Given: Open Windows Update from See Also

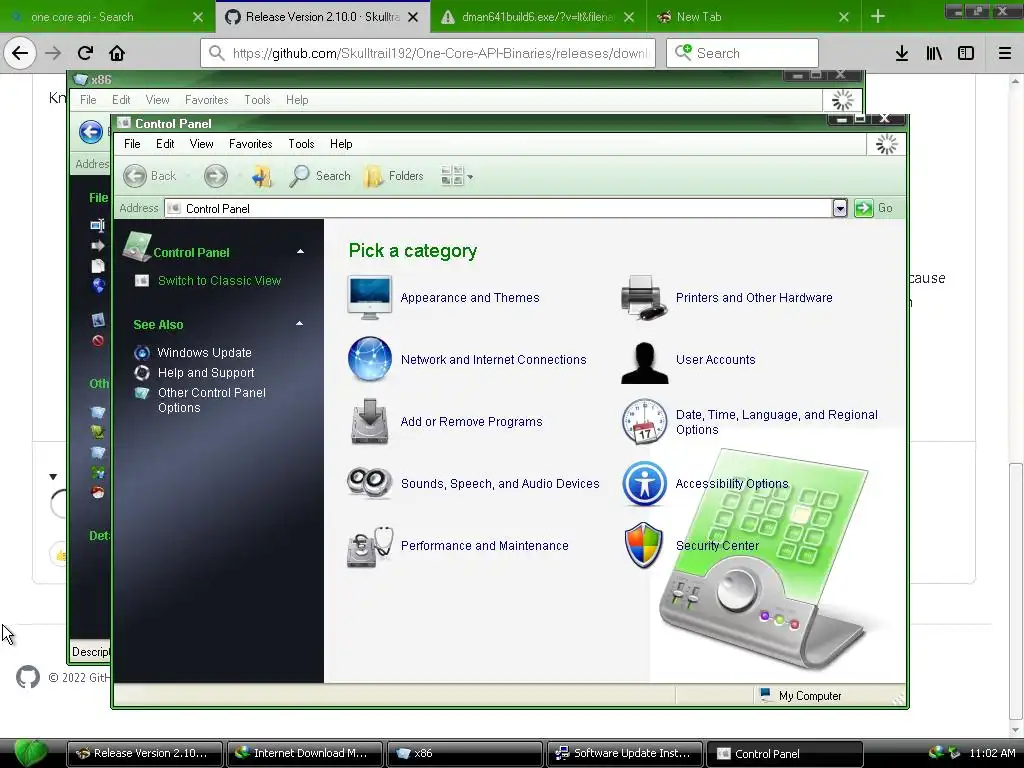Looking at the screenshot, I should tap(204, 353).
